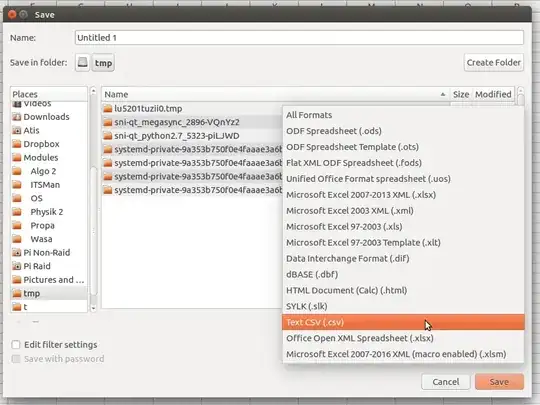540x405 pixels.
Task: Click the sni-qt_megasync folder icon
Action: [x=108, y=122]
